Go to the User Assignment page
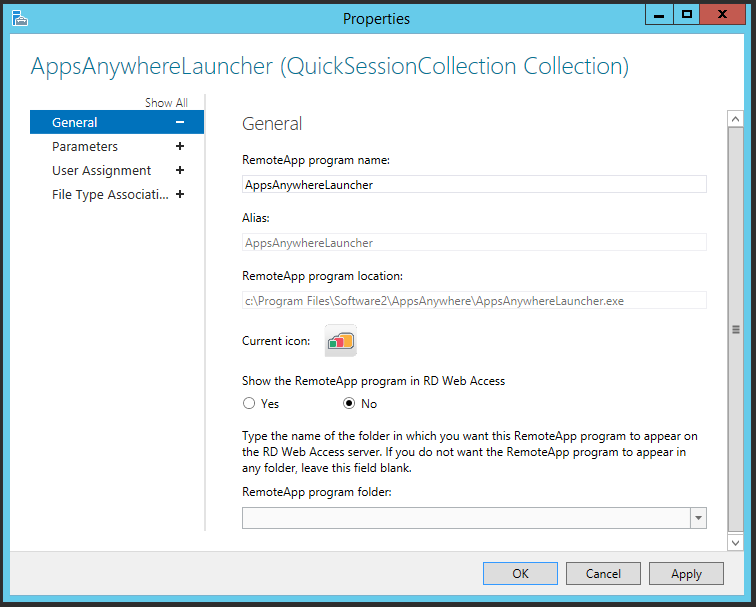Viewport: 756px width, 607px height. click(101, 170)
